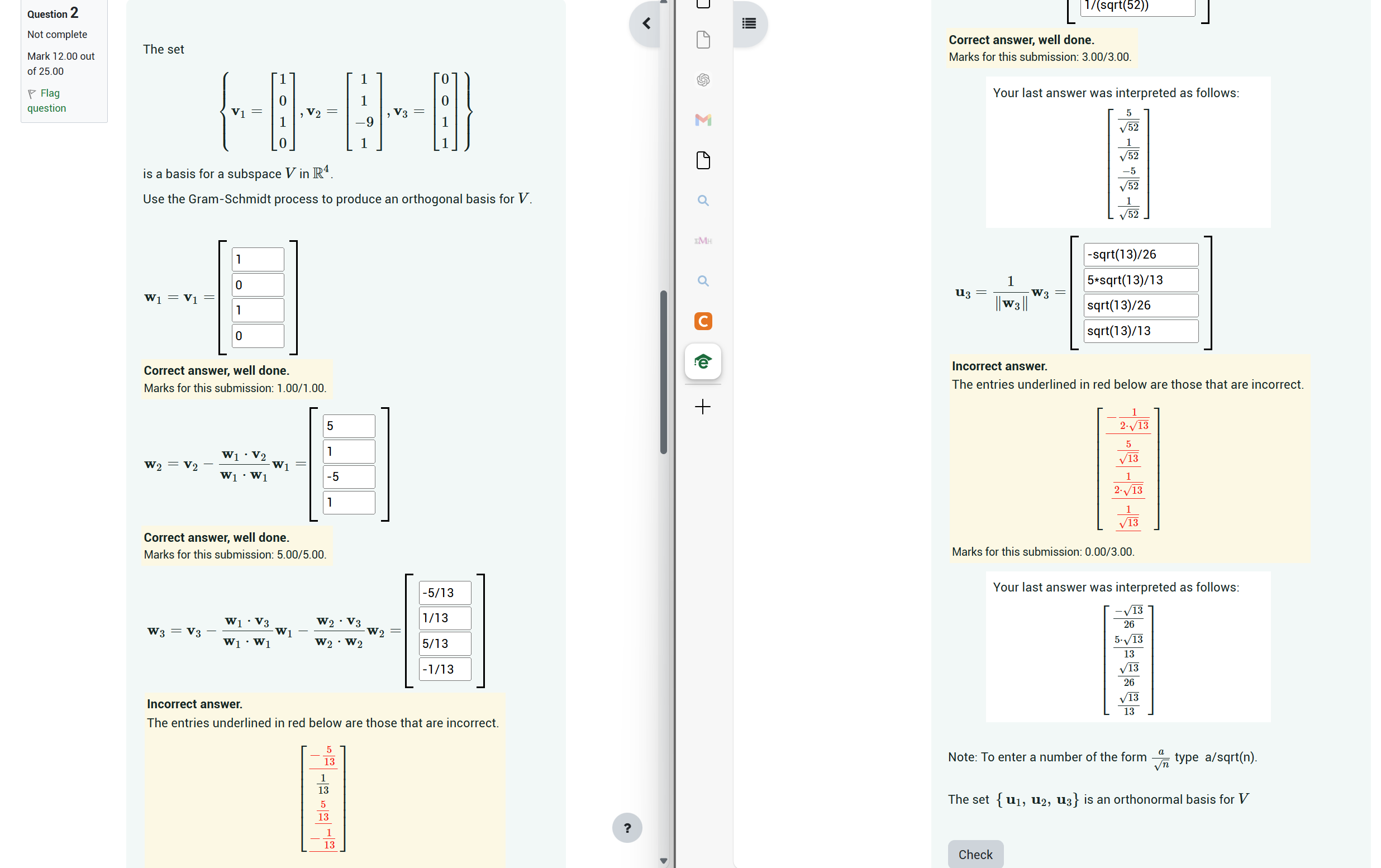Open the black document tab below Gmail
Image resolution: width=1381 pixels, height=868 pixels.
703,160
